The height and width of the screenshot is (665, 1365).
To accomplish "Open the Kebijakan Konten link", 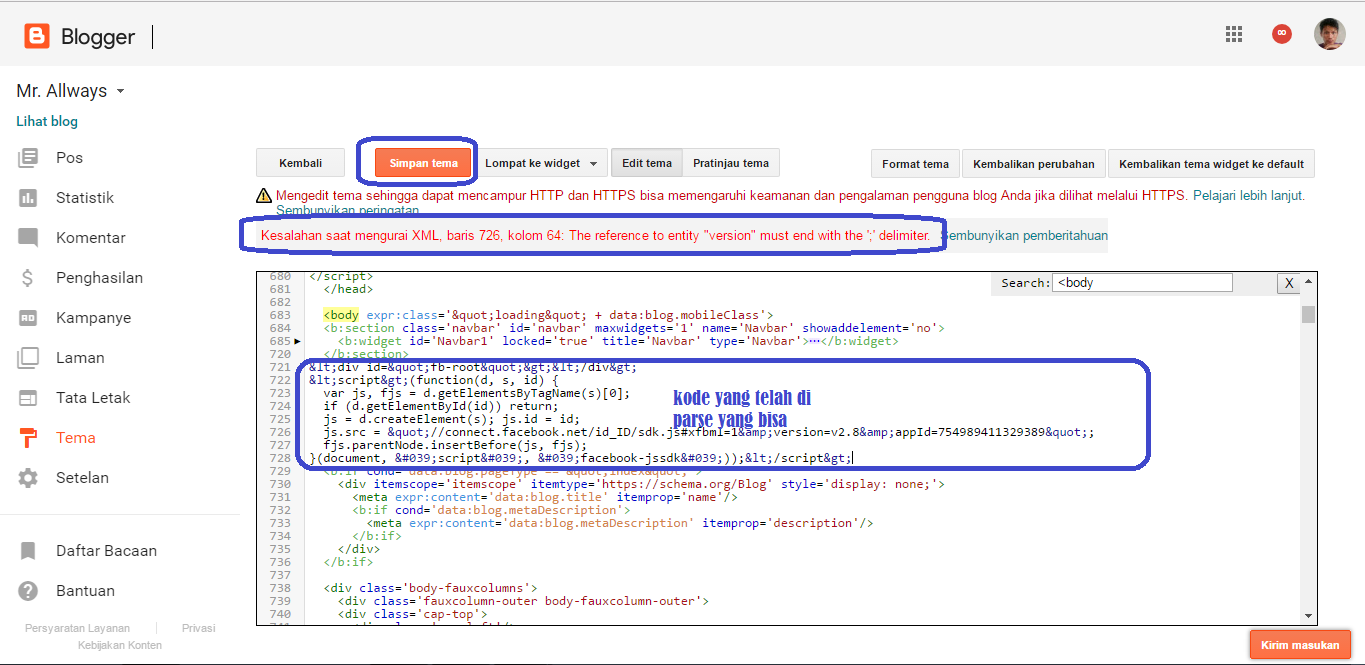I will click(120, 645).
